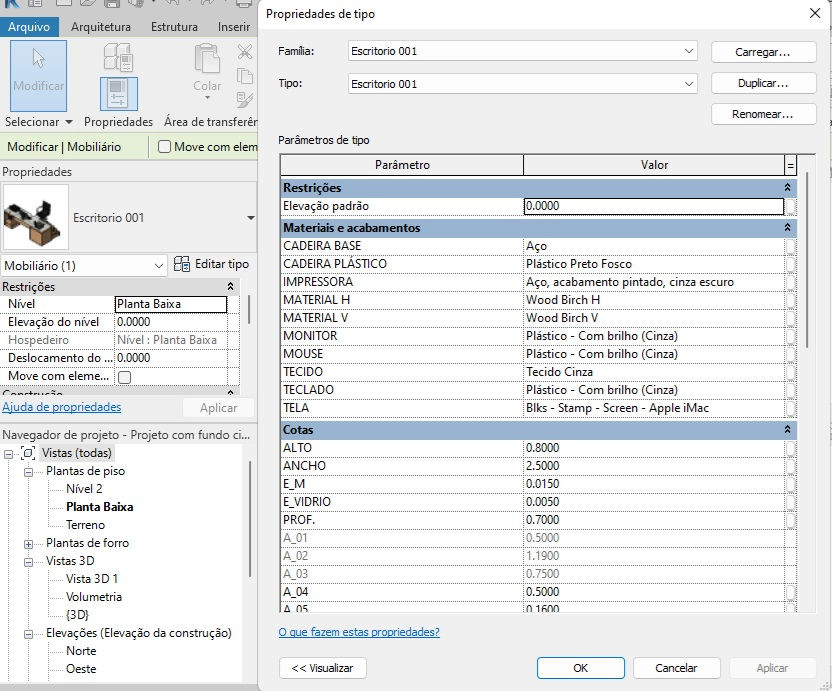
Task: Toggle Move com eleme... property checkbox
Action: click(x=125, y=377)
